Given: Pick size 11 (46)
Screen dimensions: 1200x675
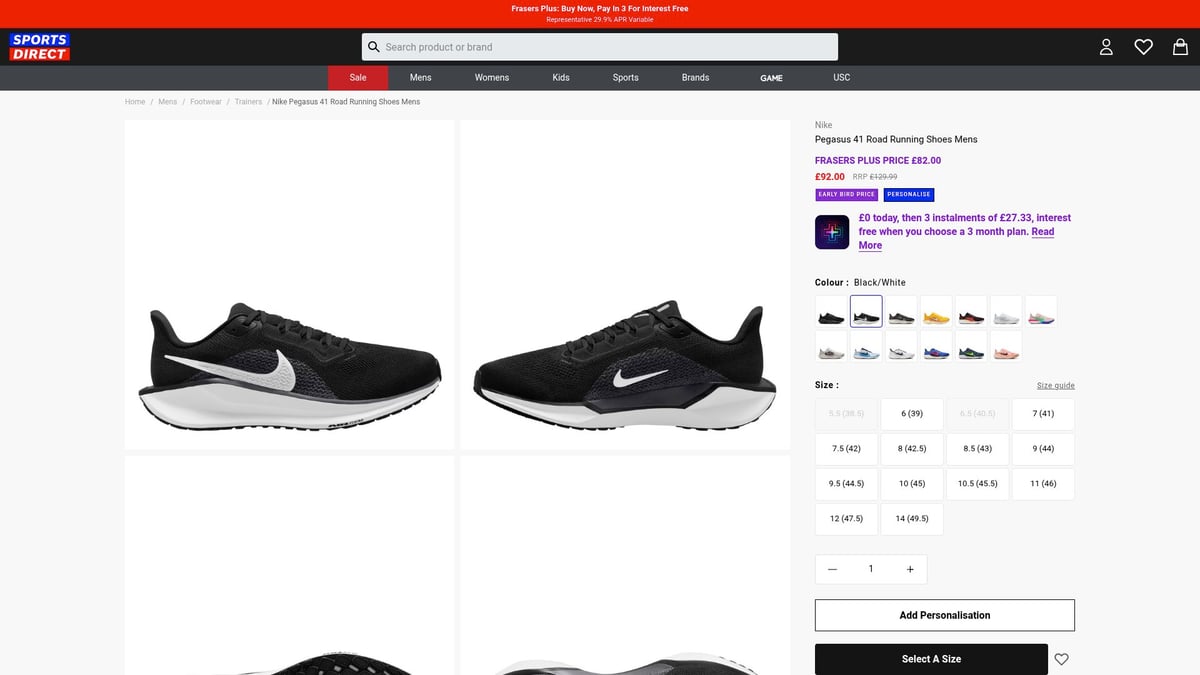Looking at the screenshot, I should [1043, 484].
